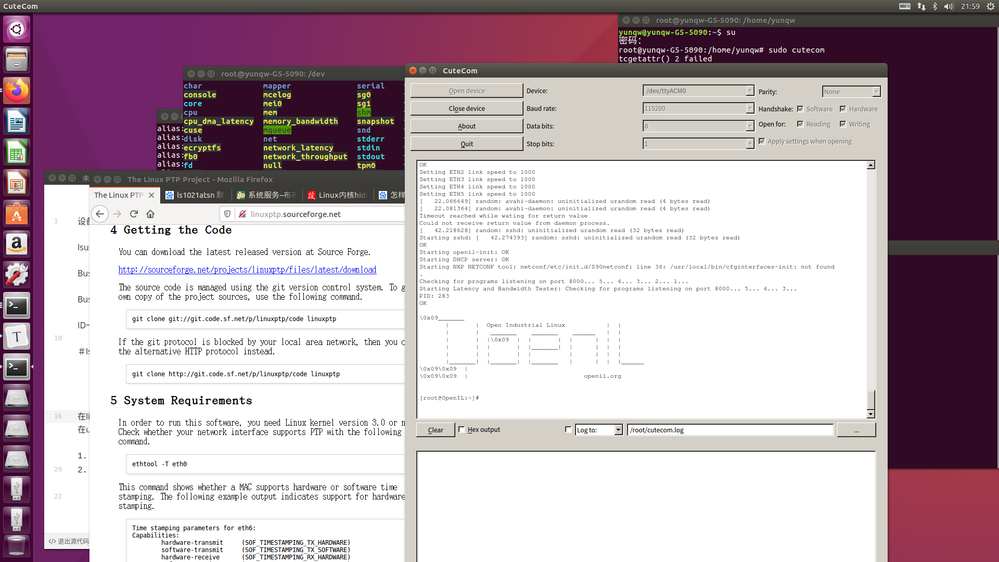Browse log file with the ... button
This screenshot has width=999, height=562.
point(856,430)
